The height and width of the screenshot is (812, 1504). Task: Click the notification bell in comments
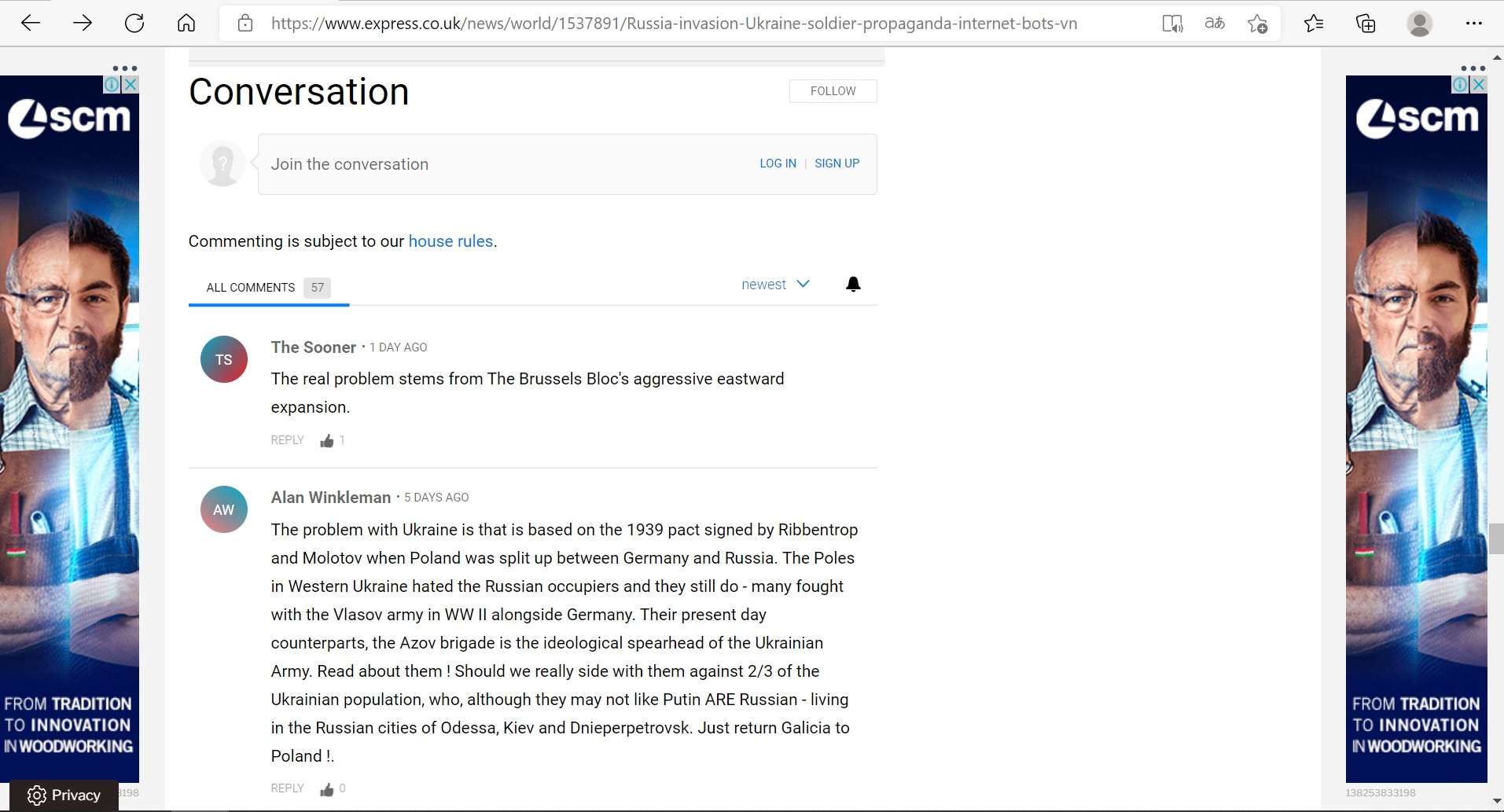pos(853,285)
